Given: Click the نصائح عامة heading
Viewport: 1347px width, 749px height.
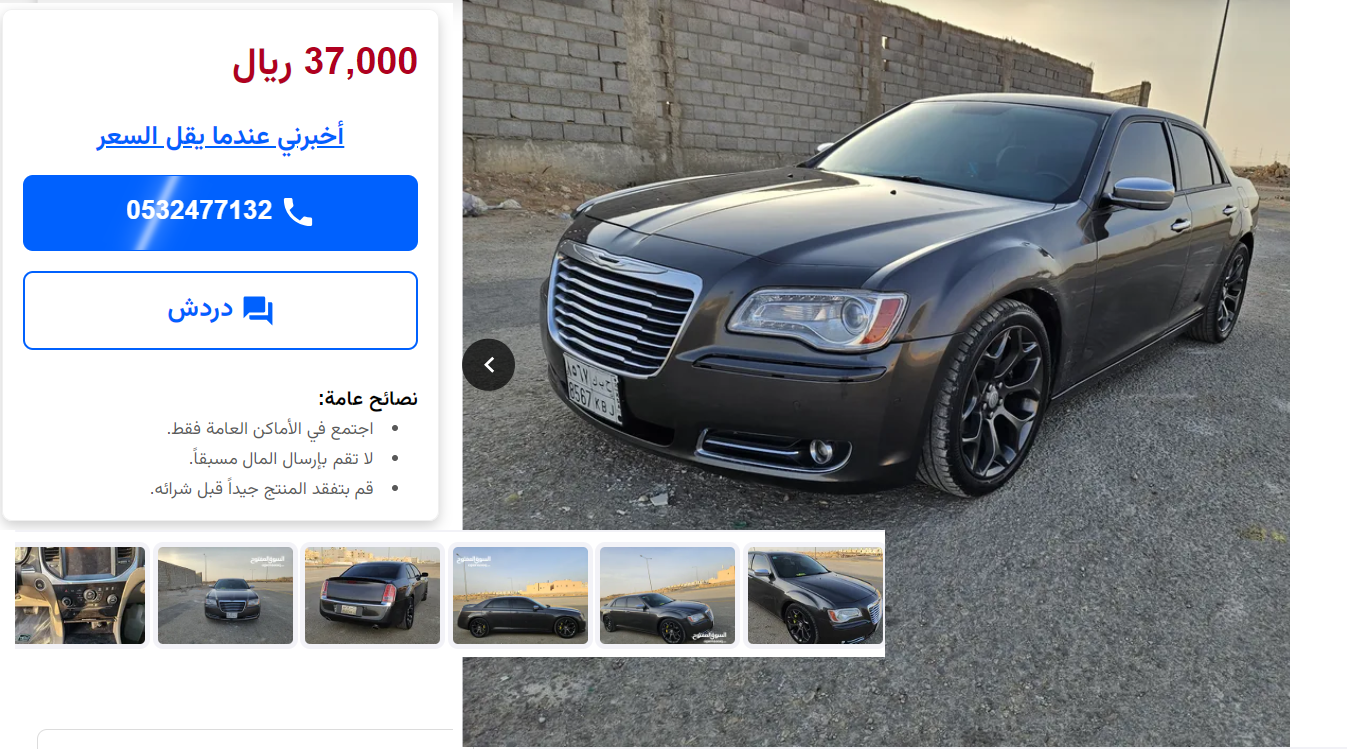Looking at the screenshot, I should (x=368, y=398).
